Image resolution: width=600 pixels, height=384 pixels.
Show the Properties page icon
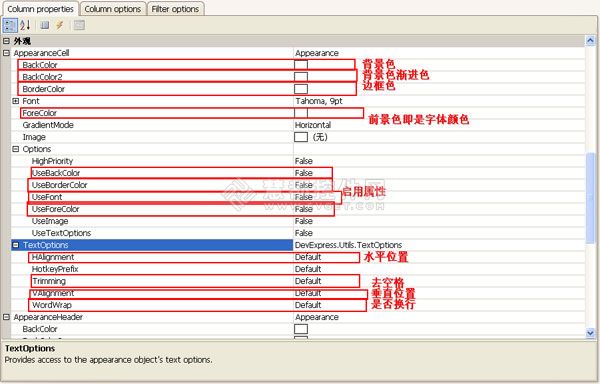pos(45,25)
